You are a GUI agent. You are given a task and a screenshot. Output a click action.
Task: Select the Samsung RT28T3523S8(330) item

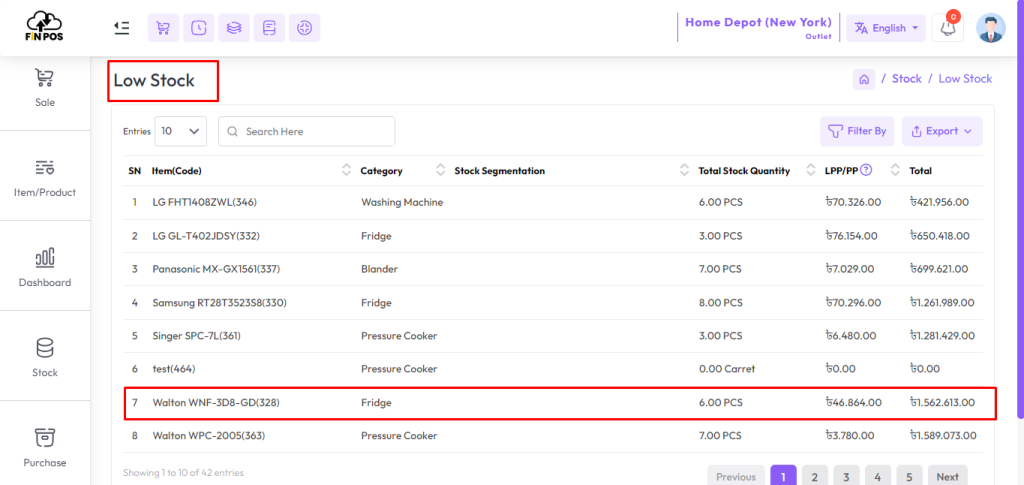tap(219, 303)
